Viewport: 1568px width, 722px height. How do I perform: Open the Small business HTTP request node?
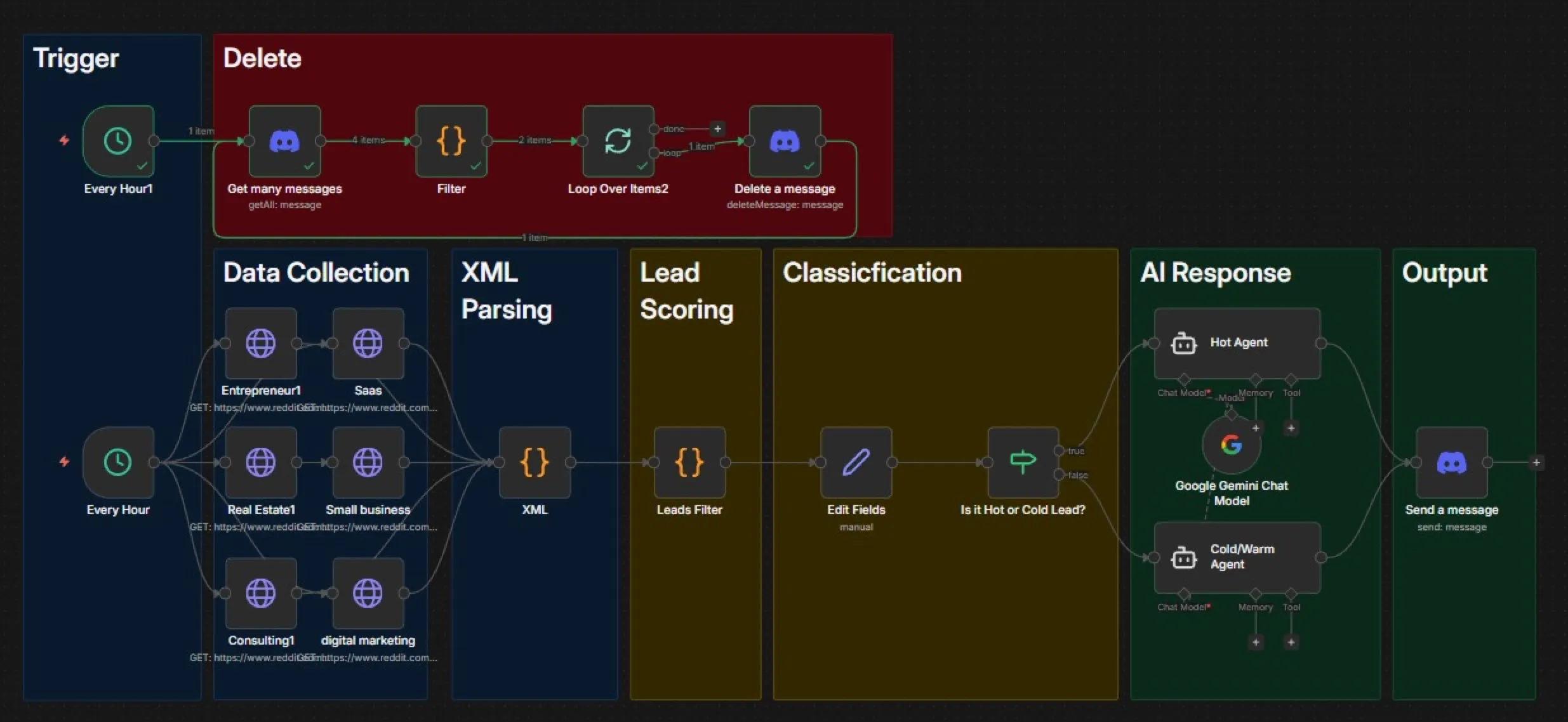point(368,462)
